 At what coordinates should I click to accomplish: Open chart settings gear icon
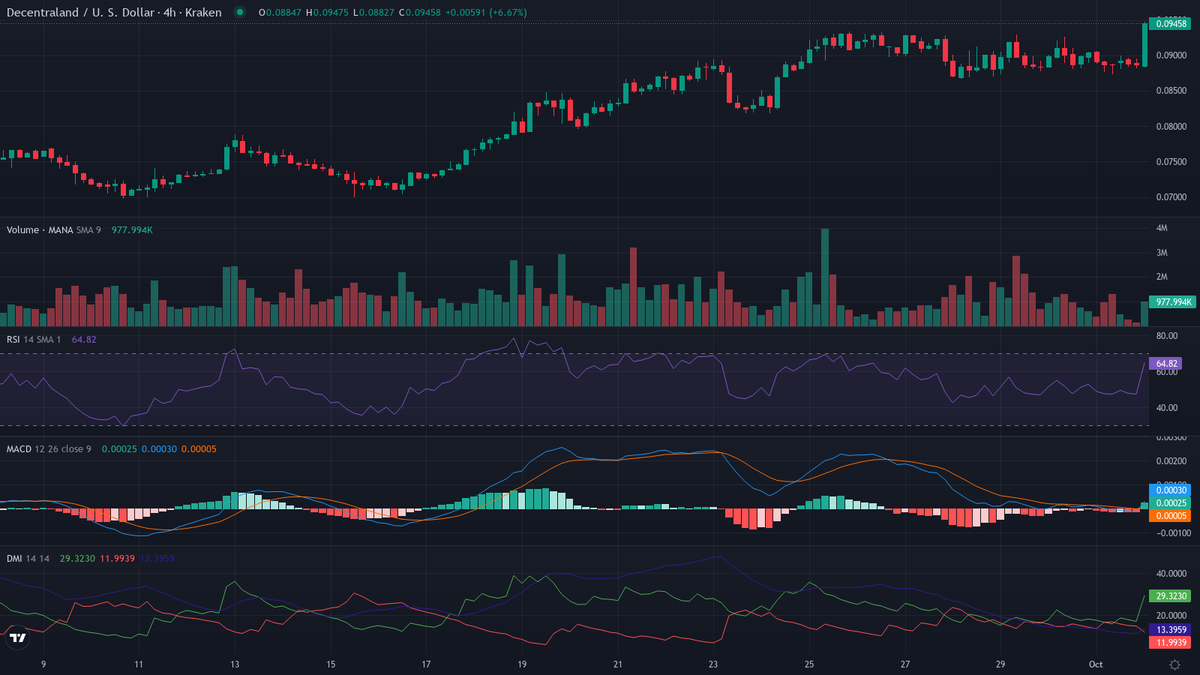pos(1174,664)
